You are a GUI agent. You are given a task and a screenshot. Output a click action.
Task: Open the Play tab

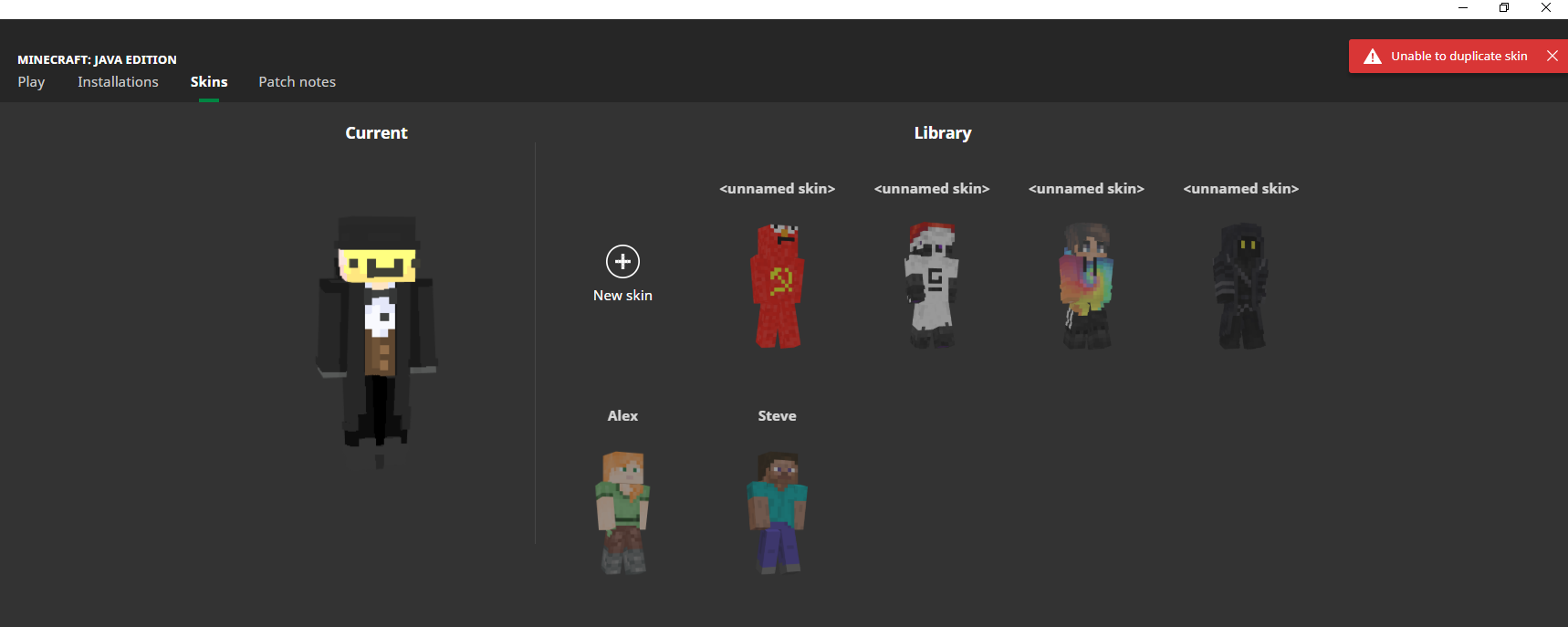pos(31,82)
